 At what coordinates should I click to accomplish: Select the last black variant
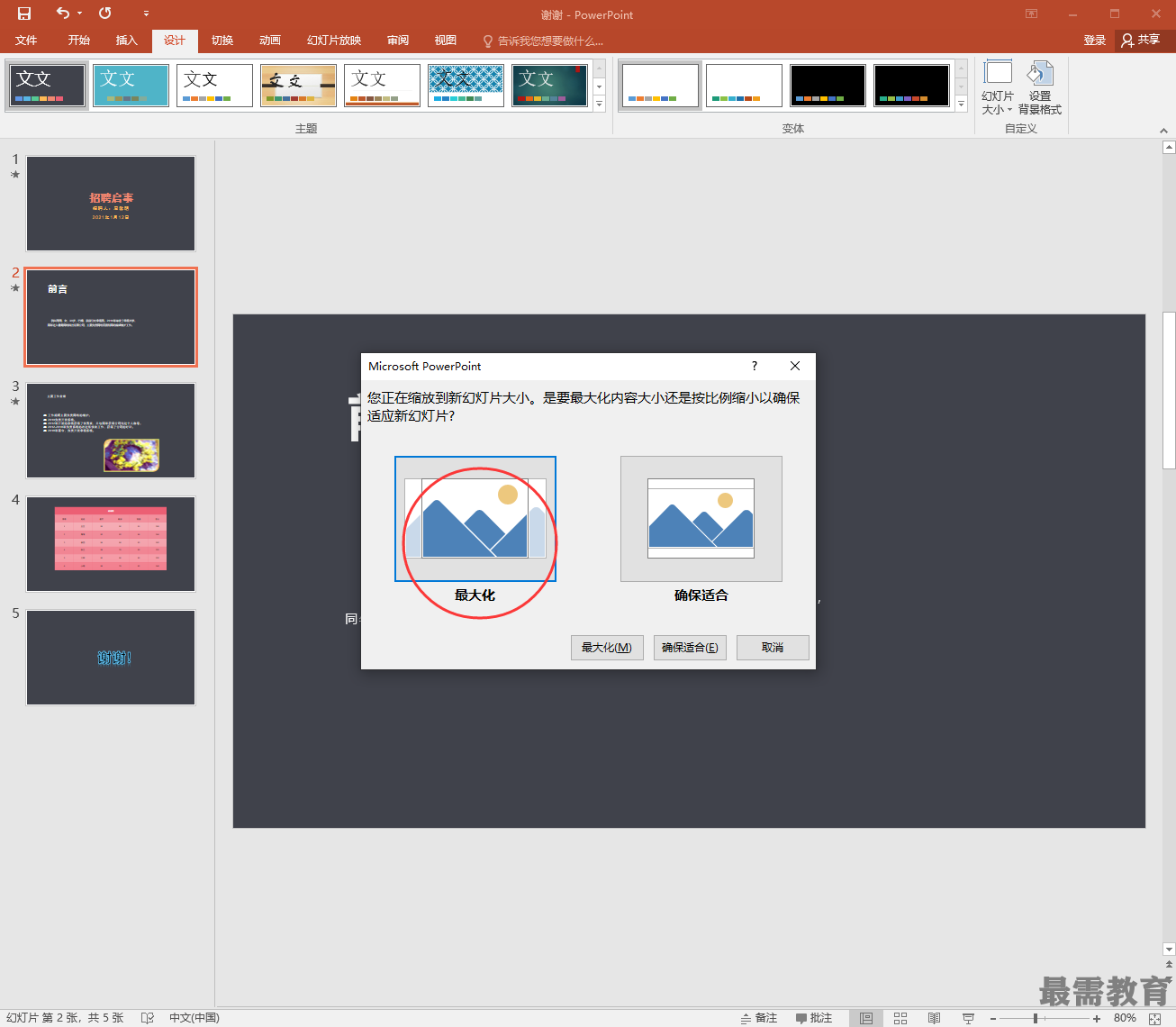[911, 86]
